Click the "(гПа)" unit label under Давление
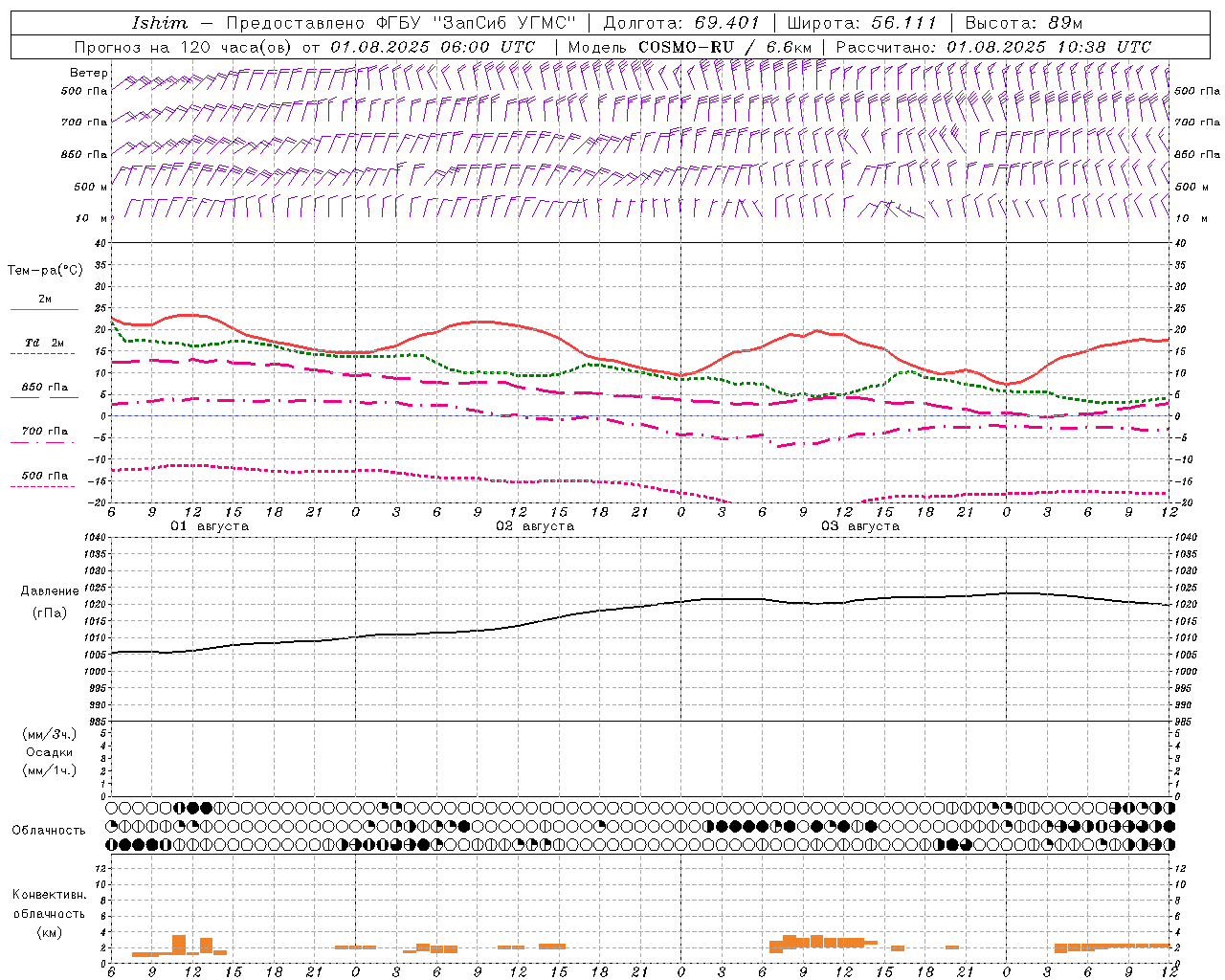The width and height of the screenshot is (1225, 980). [x=50, y=612]
